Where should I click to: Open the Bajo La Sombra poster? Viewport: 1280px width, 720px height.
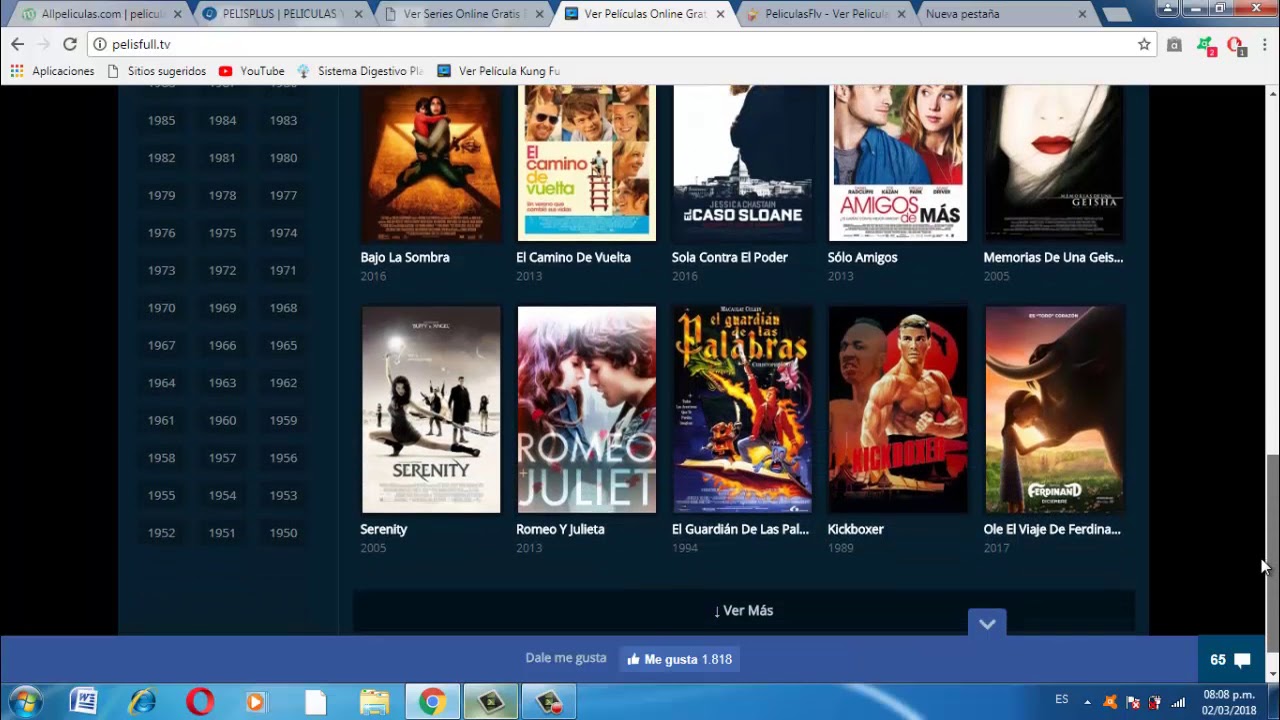(431, 163)
